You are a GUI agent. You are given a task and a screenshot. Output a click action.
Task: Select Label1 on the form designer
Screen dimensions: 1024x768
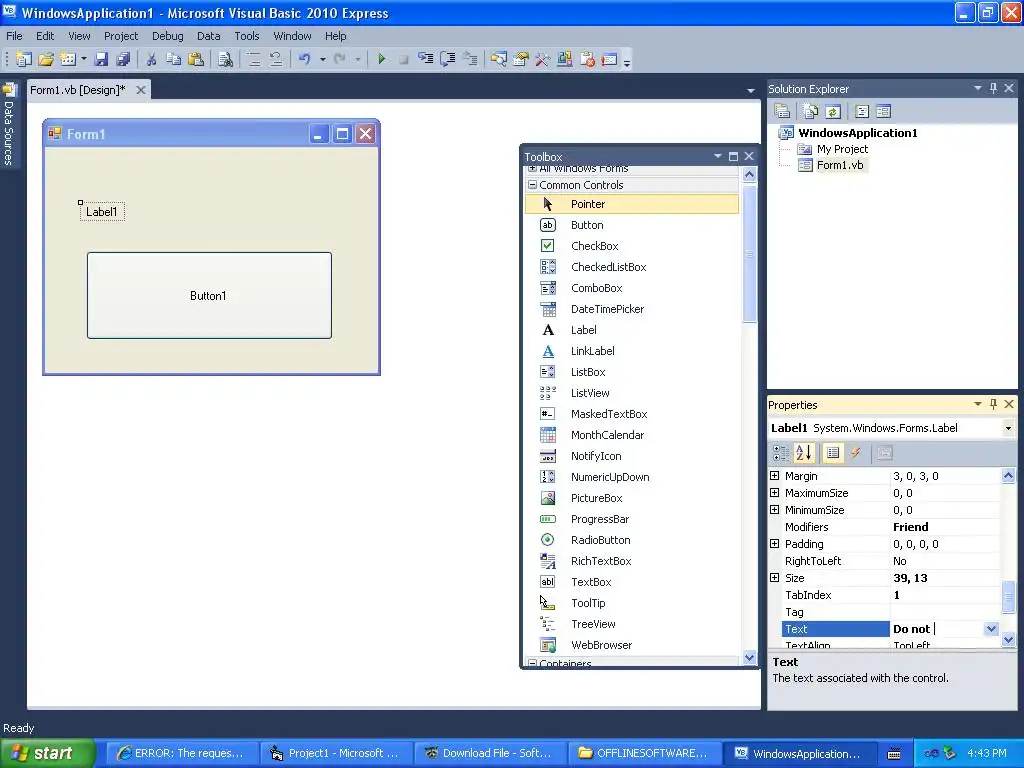point(102,212)
